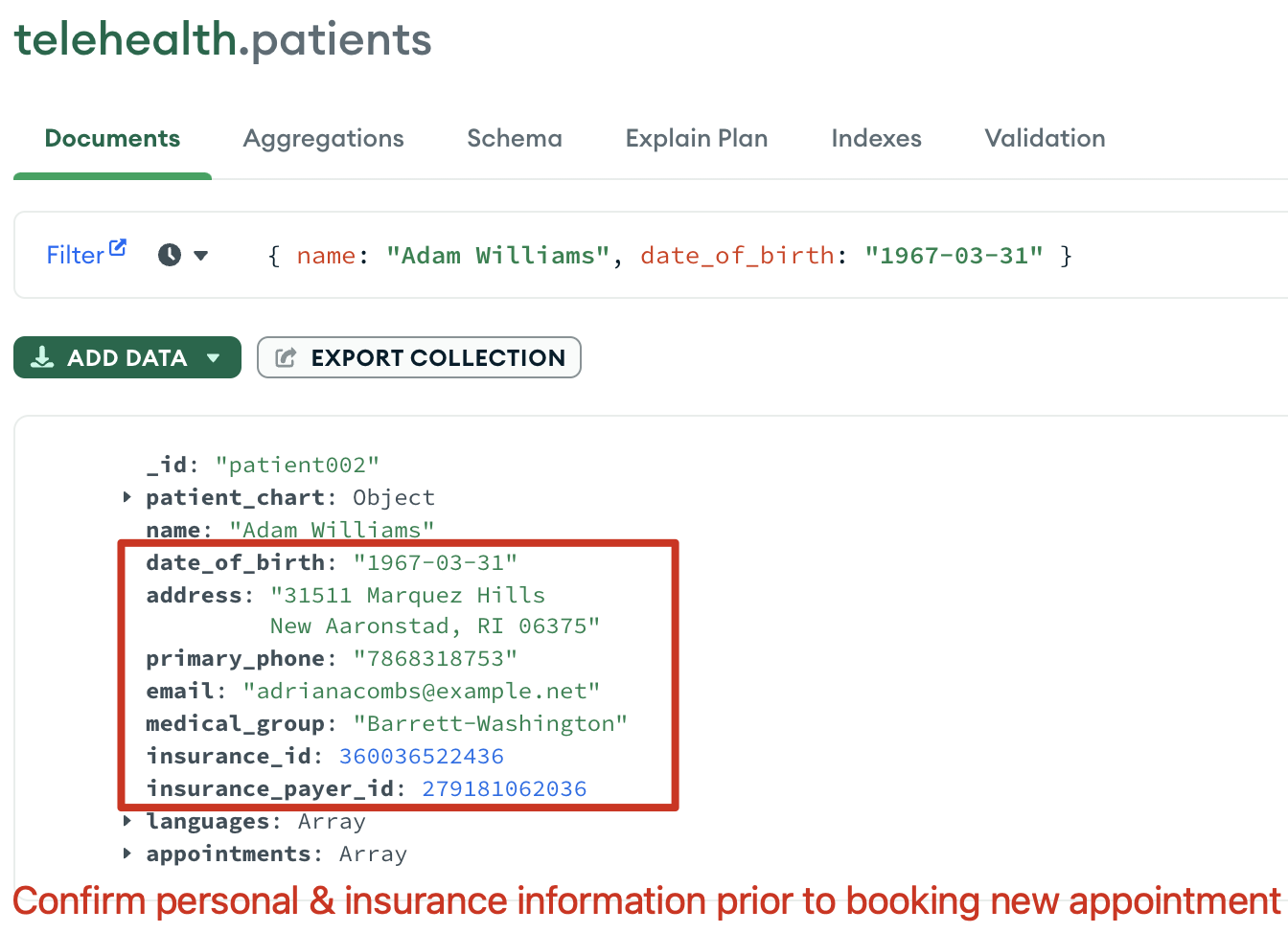Viewport: 1288px width, 933px height.
Task: Click inside the filter query input field
Action: point(671,255)
